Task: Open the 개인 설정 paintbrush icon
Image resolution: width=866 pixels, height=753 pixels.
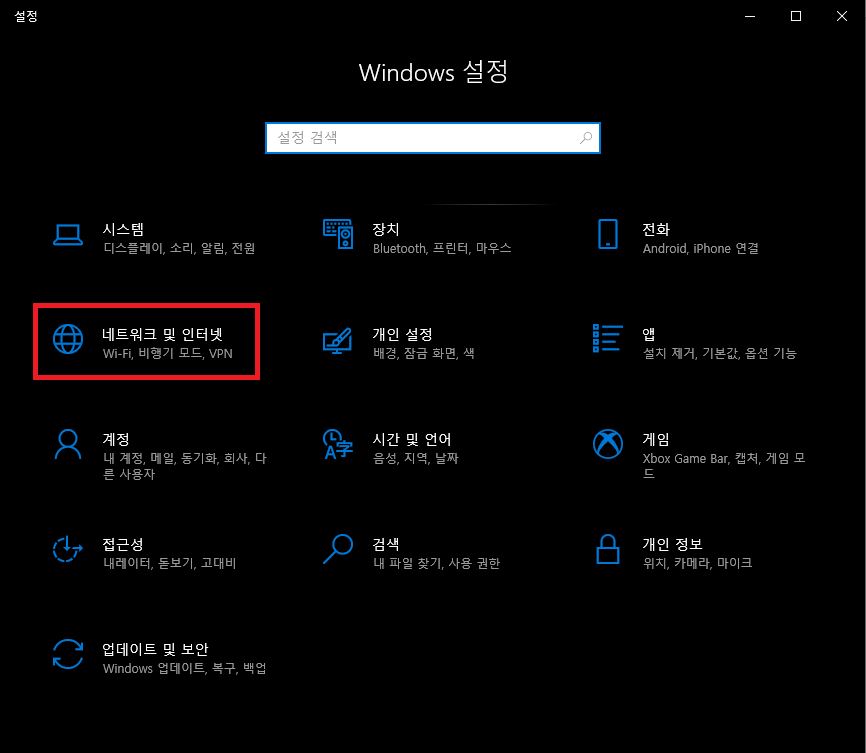Action: [337, 341]
